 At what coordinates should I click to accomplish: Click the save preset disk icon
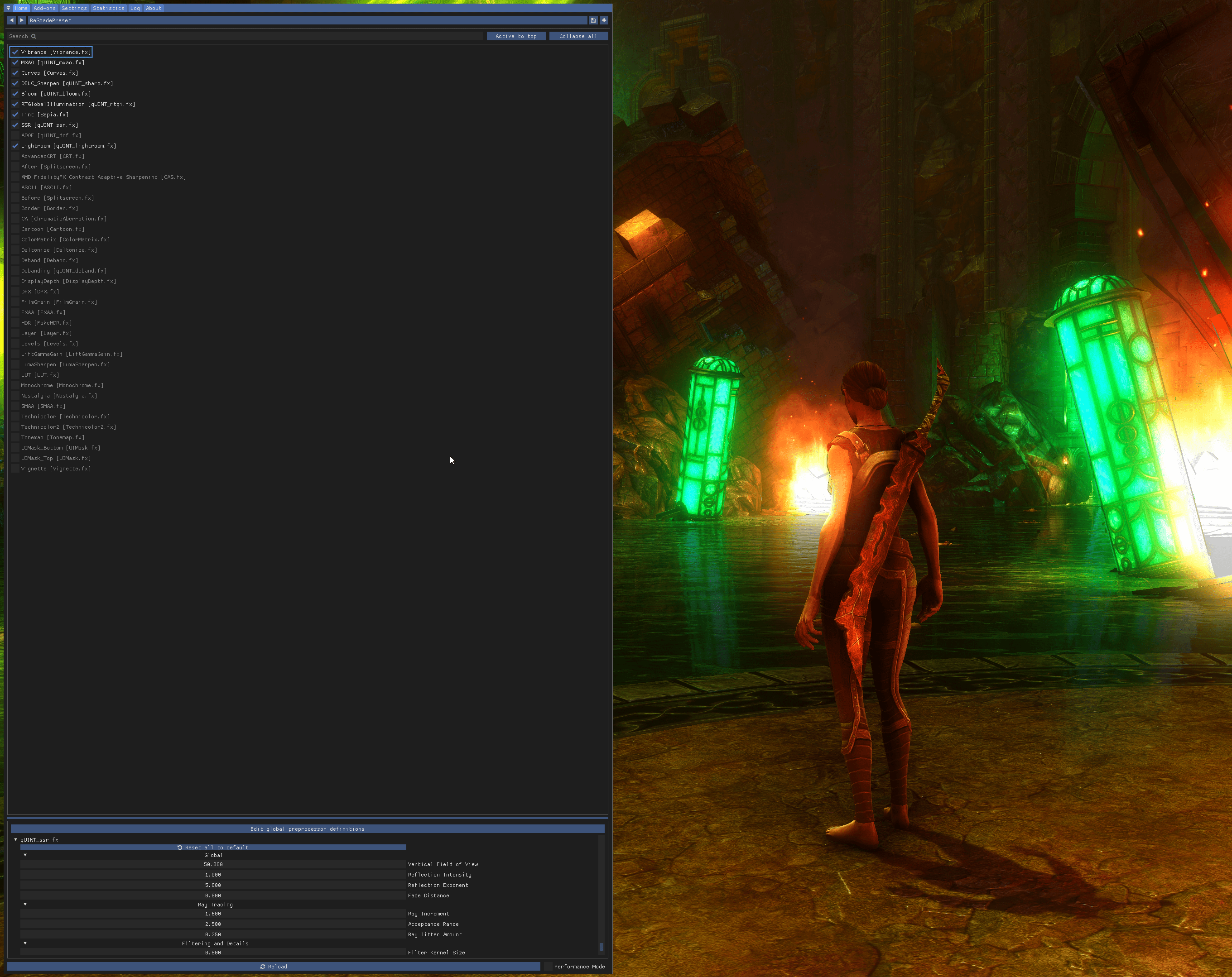pos(593,20)
